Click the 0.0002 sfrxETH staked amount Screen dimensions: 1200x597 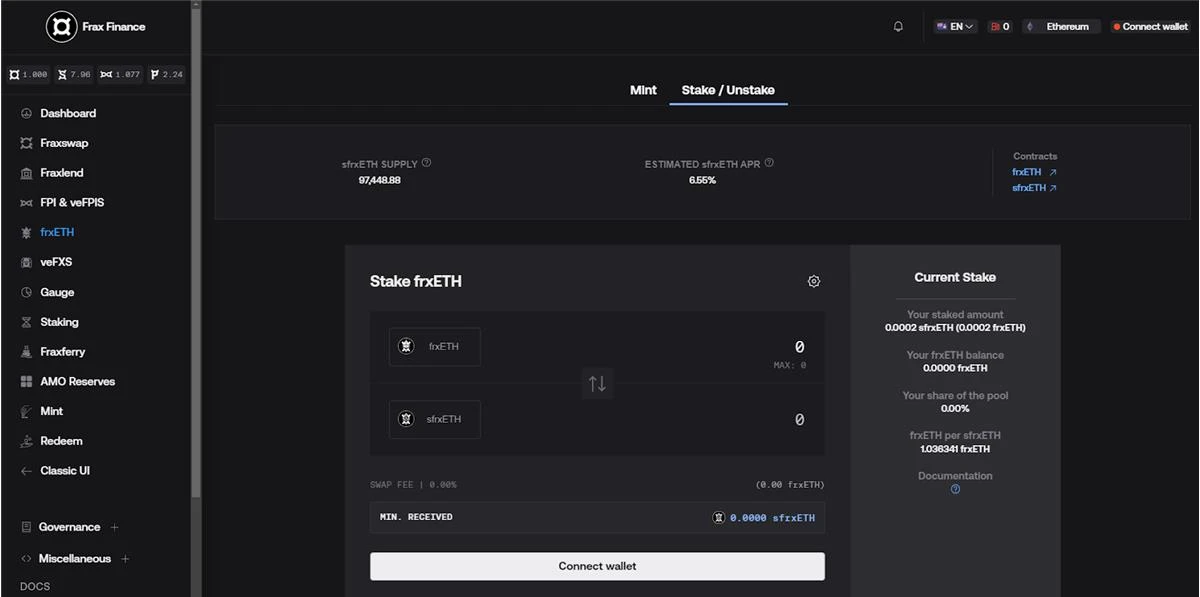[955, 328]
